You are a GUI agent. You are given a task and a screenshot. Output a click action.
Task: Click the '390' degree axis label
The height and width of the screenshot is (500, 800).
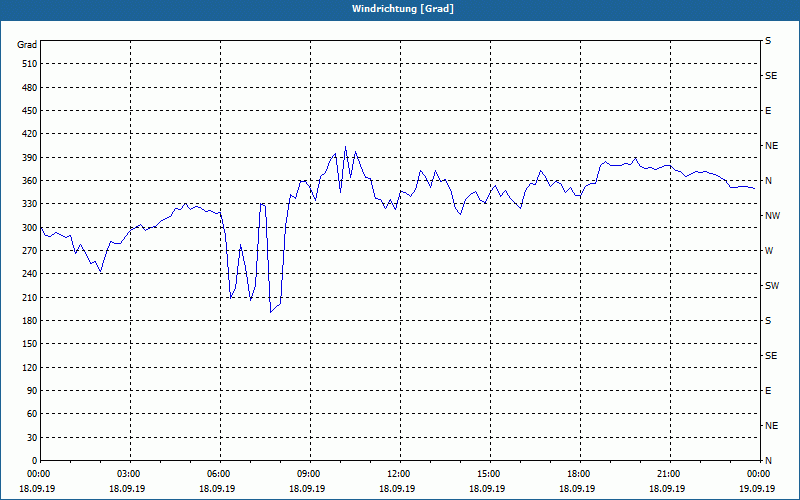(30, 158)
